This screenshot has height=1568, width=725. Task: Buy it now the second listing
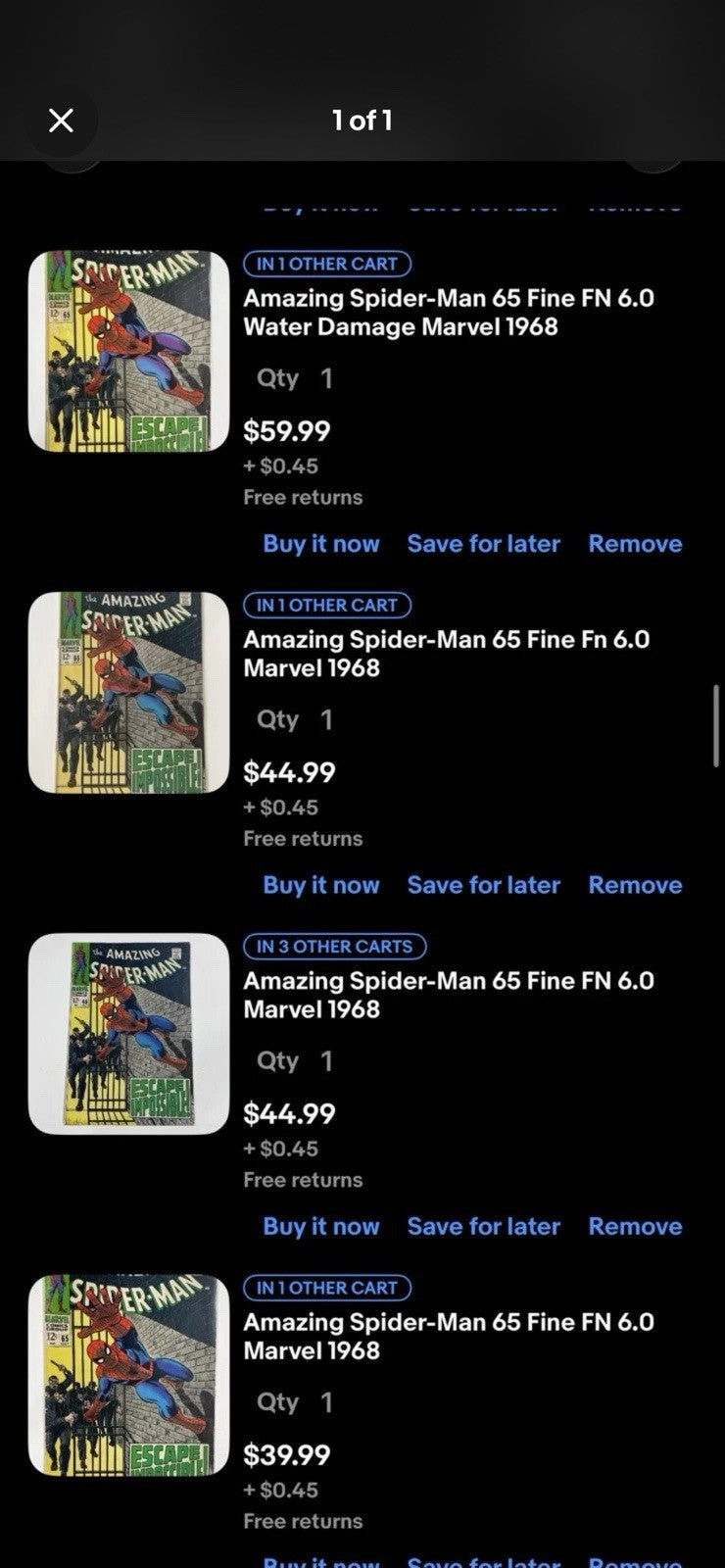pyautogui.click(x=320, y=885)
